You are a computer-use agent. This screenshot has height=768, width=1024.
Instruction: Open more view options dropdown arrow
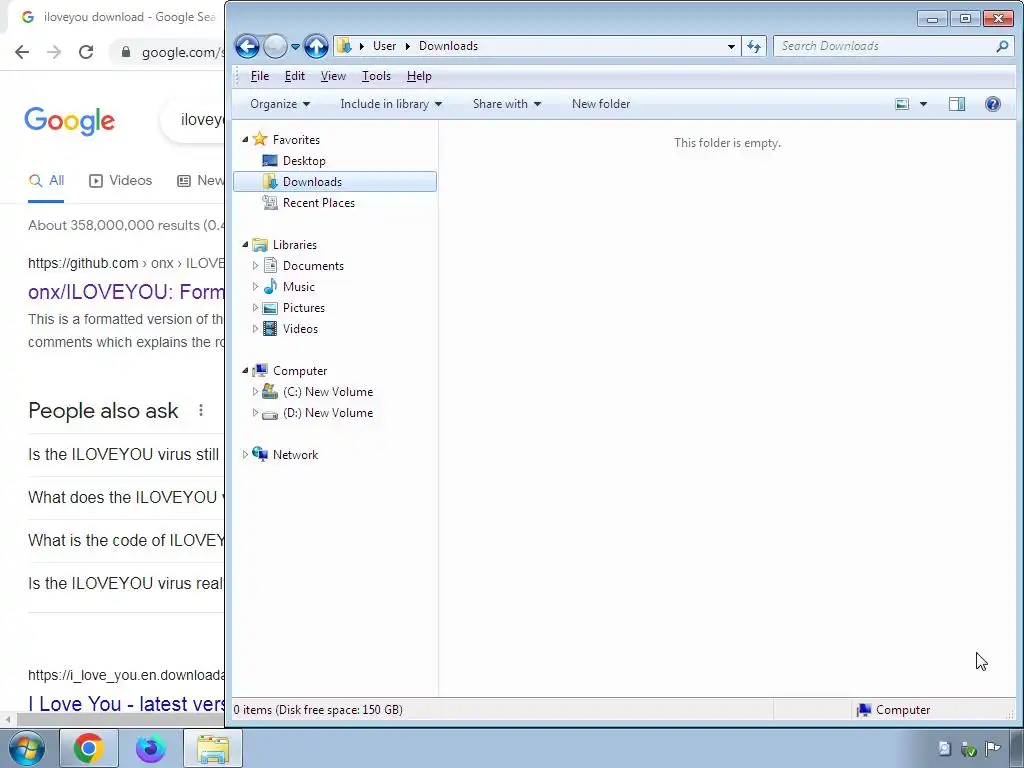click(x=923, y=104)
